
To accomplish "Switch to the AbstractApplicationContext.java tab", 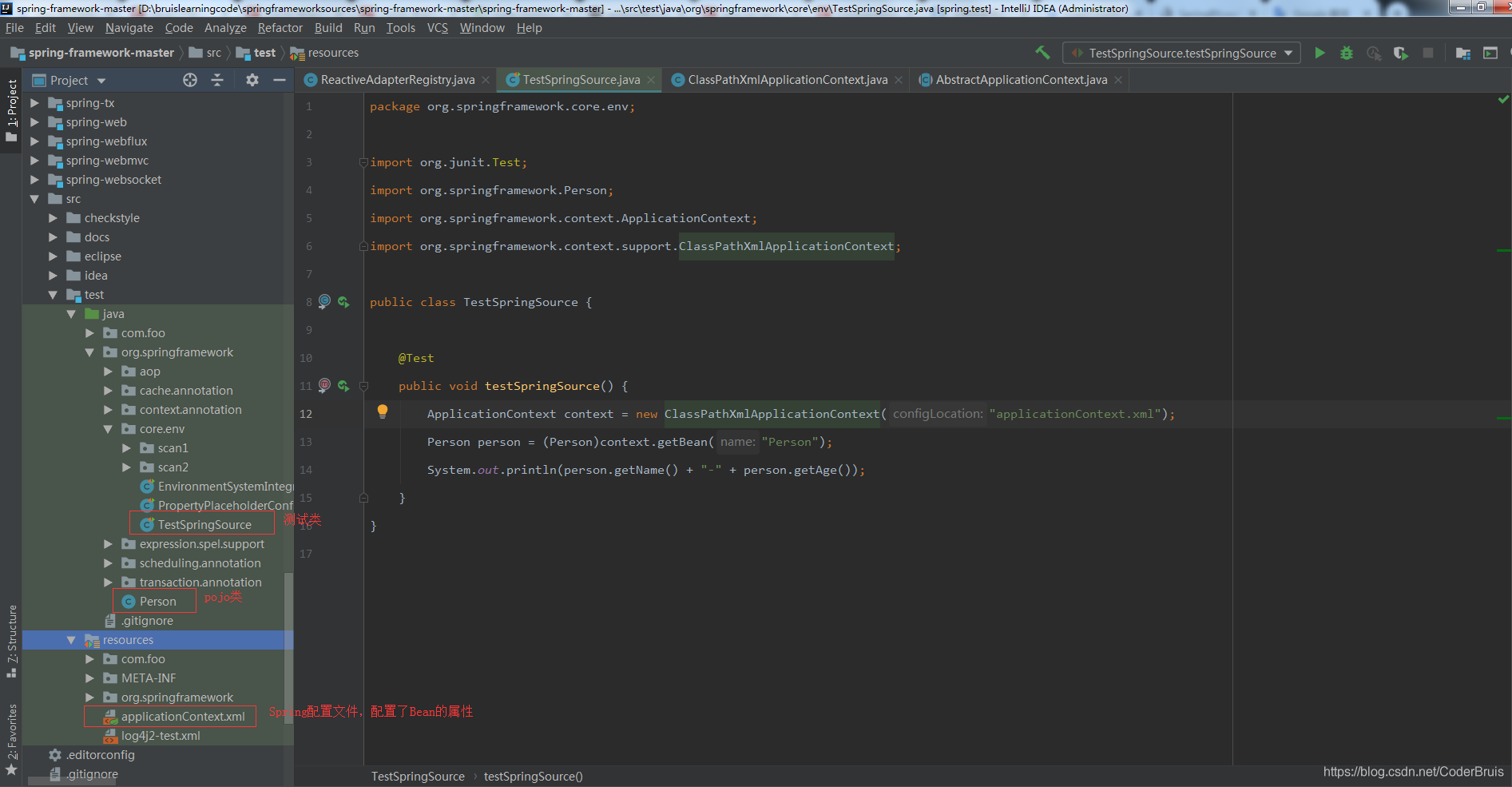I will click(1021, 80).
